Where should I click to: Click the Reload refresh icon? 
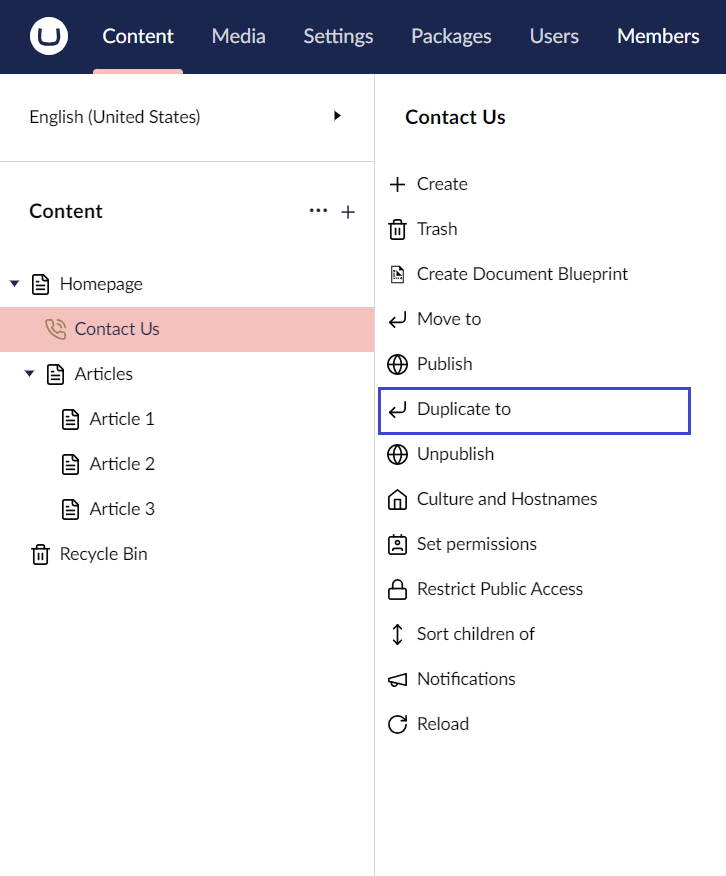pos(398,724)
